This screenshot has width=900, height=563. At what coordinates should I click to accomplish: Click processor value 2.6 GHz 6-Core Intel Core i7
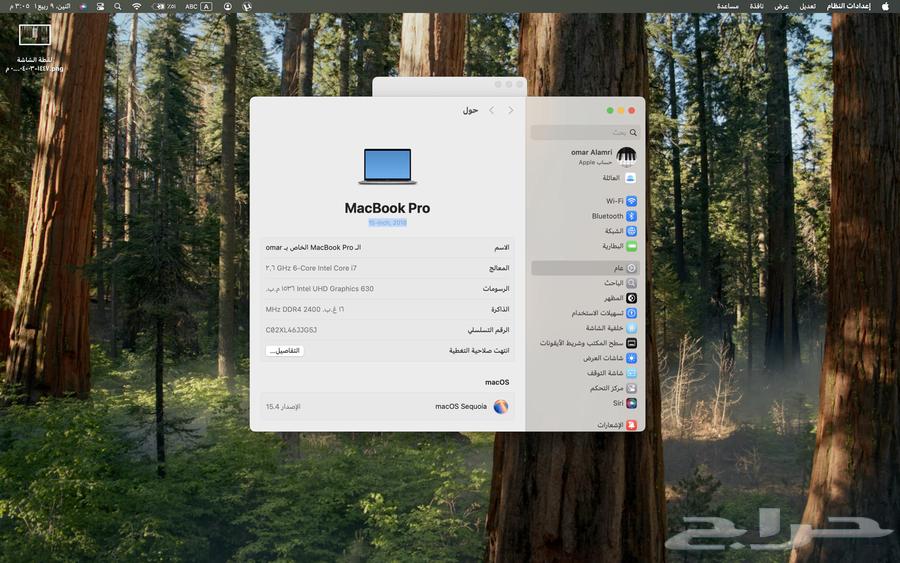tap(311, 268)
